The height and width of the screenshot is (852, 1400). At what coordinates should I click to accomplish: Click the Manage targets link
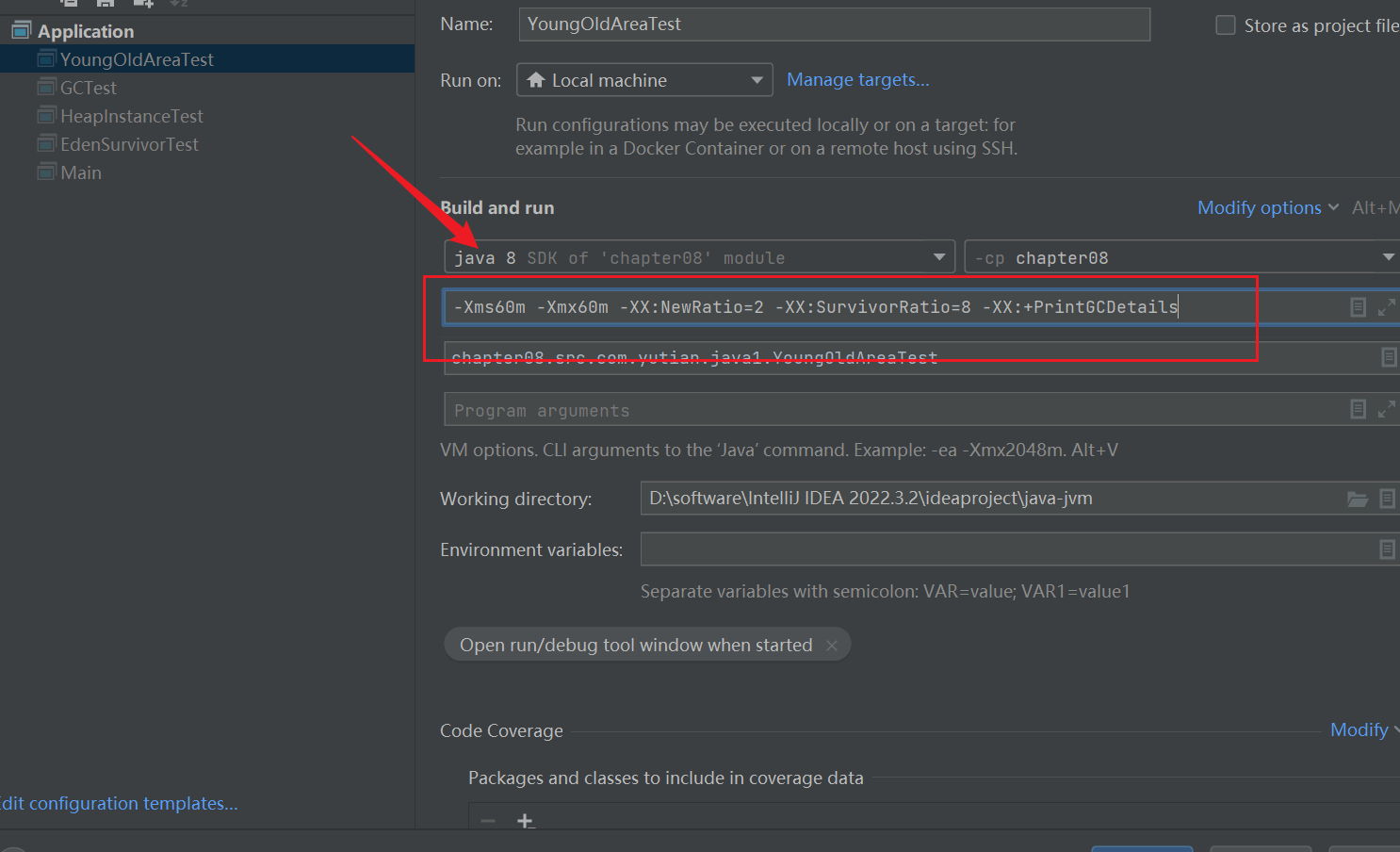pyautogui.click(x=857, y=80)
